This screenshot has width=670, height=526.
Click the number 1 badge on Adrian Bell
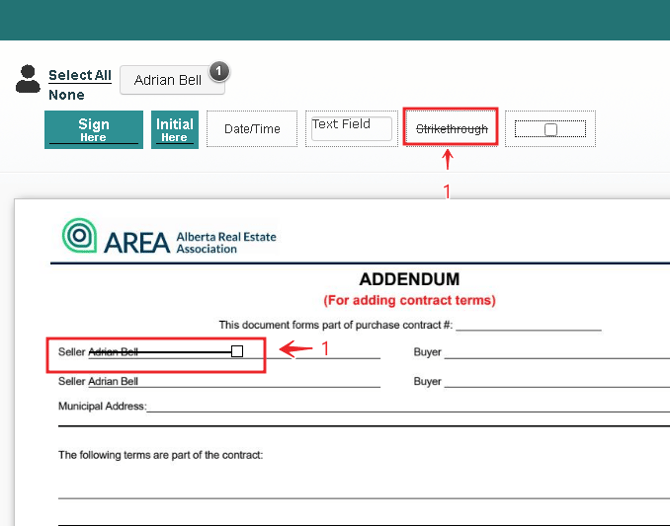pos(220,71)
